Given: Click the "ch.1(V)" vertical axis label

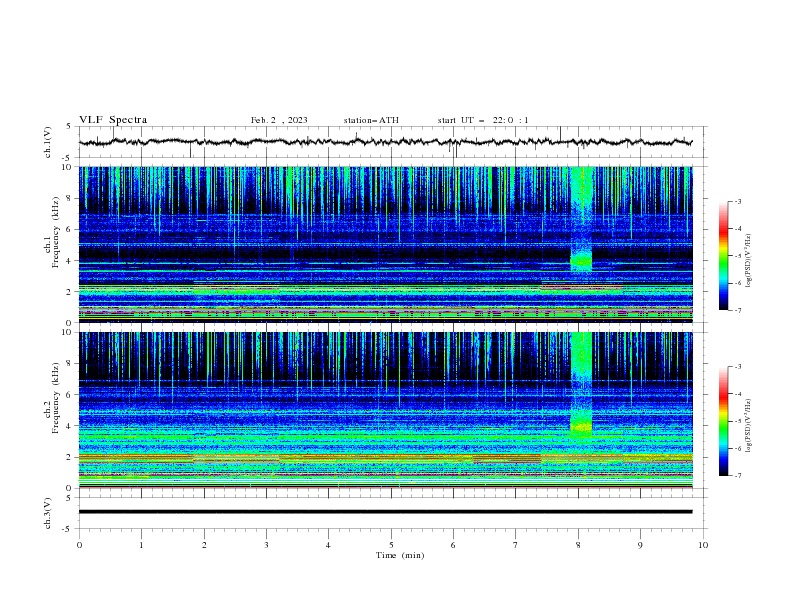Looking at the screenshot, I should click(48, 142).
